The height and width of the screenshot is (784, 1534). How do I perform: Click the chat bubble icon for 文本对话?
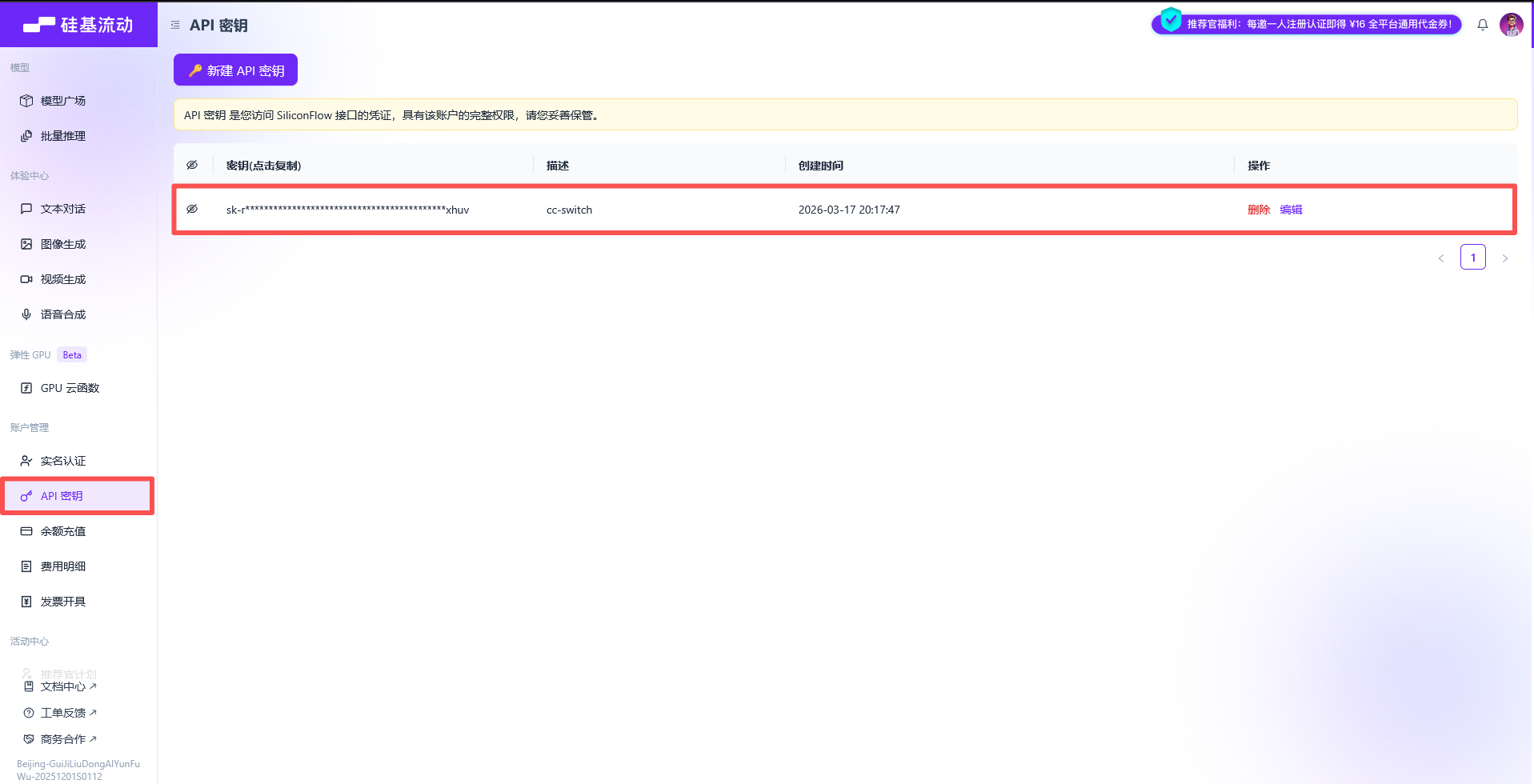[26, 209]
